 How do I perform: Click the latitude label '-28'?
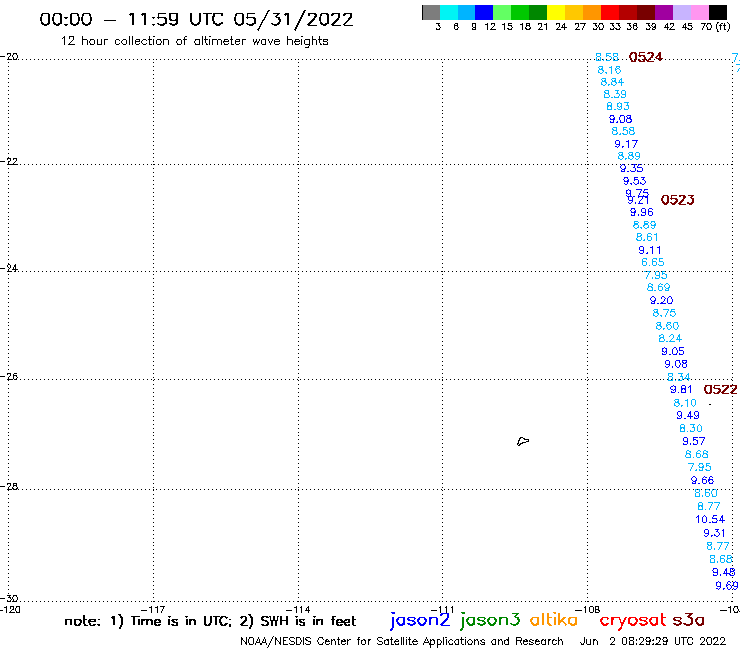[x=9, y=486]
